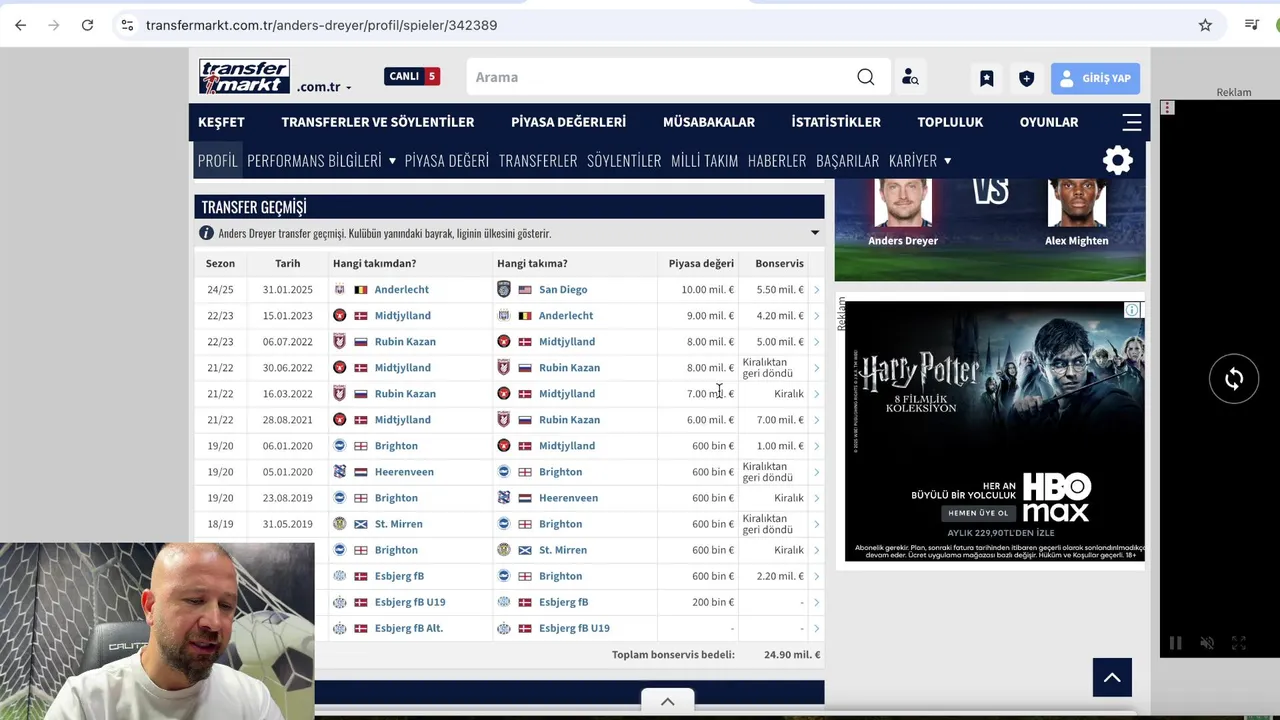
Task: Pause the side ad video
Action: coord(1176,643)
